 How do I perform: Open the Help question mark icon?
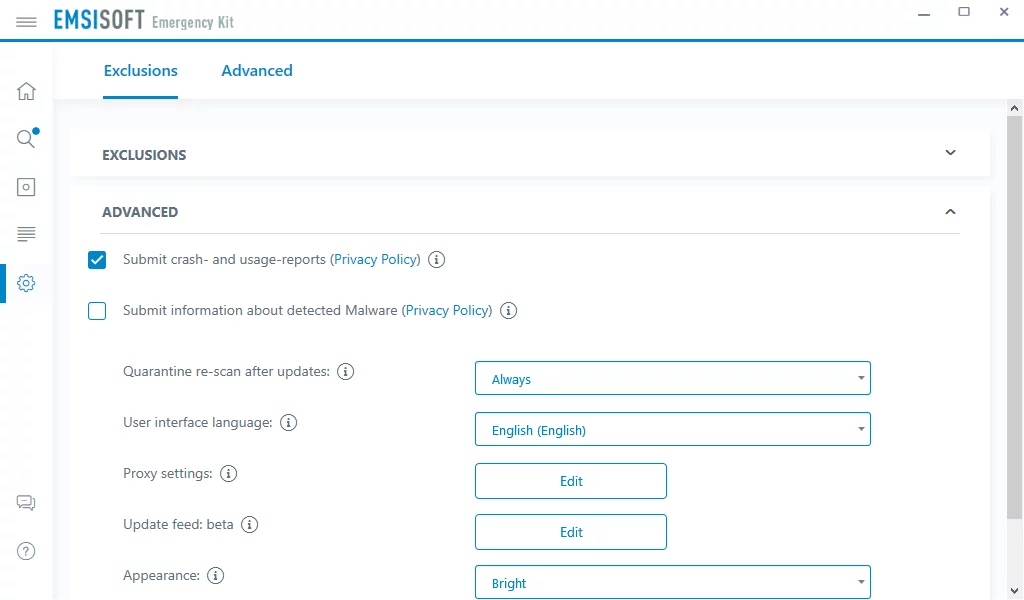(26, 551)
